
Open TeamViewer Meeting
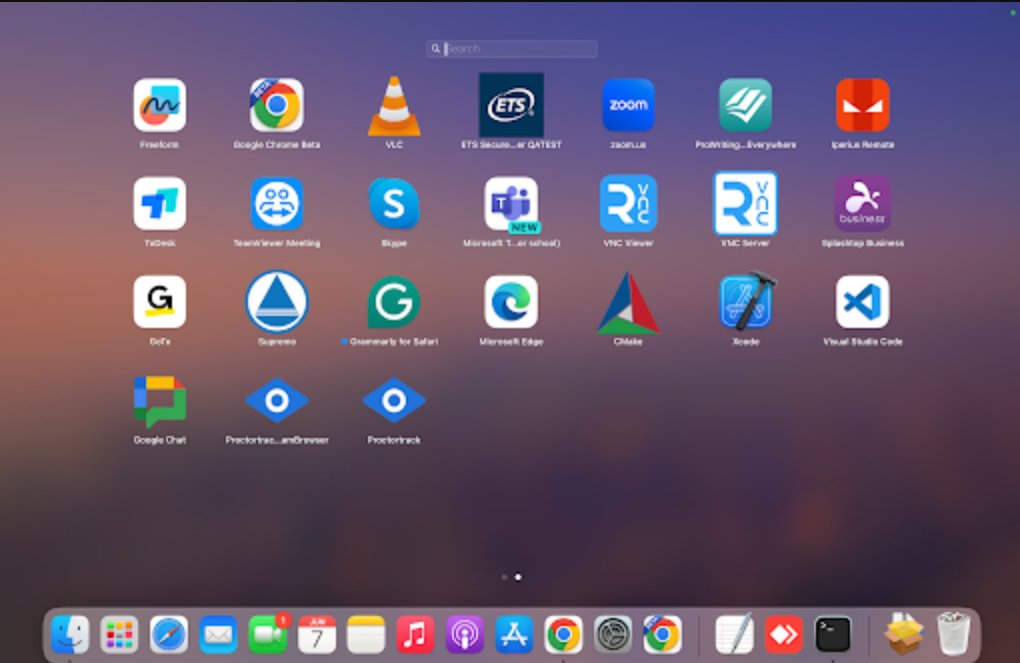coord(276,204)
